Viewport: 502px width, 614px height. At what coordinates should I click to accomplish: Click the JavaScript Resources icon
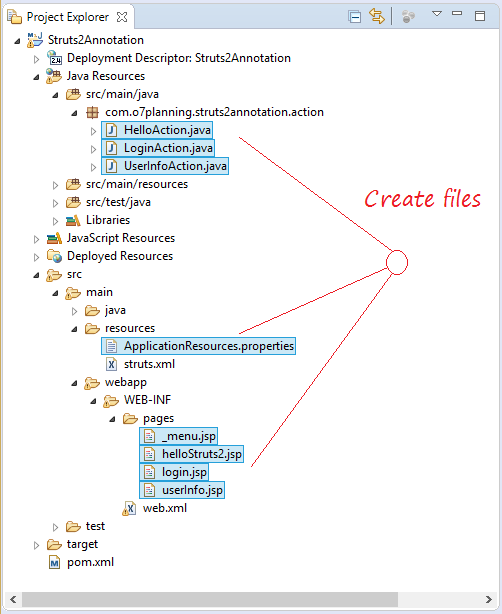[x=54, y=238]
